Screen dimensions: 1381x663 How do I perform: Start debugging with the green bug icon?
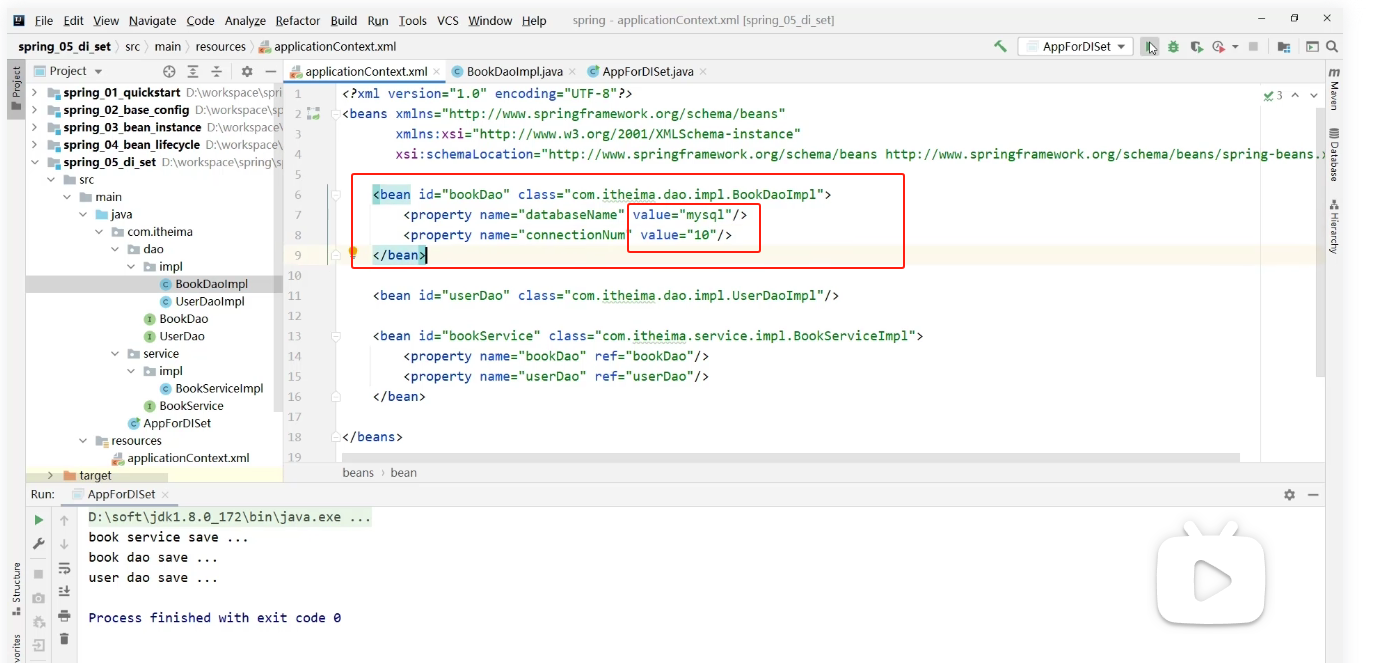point(1174,47)
